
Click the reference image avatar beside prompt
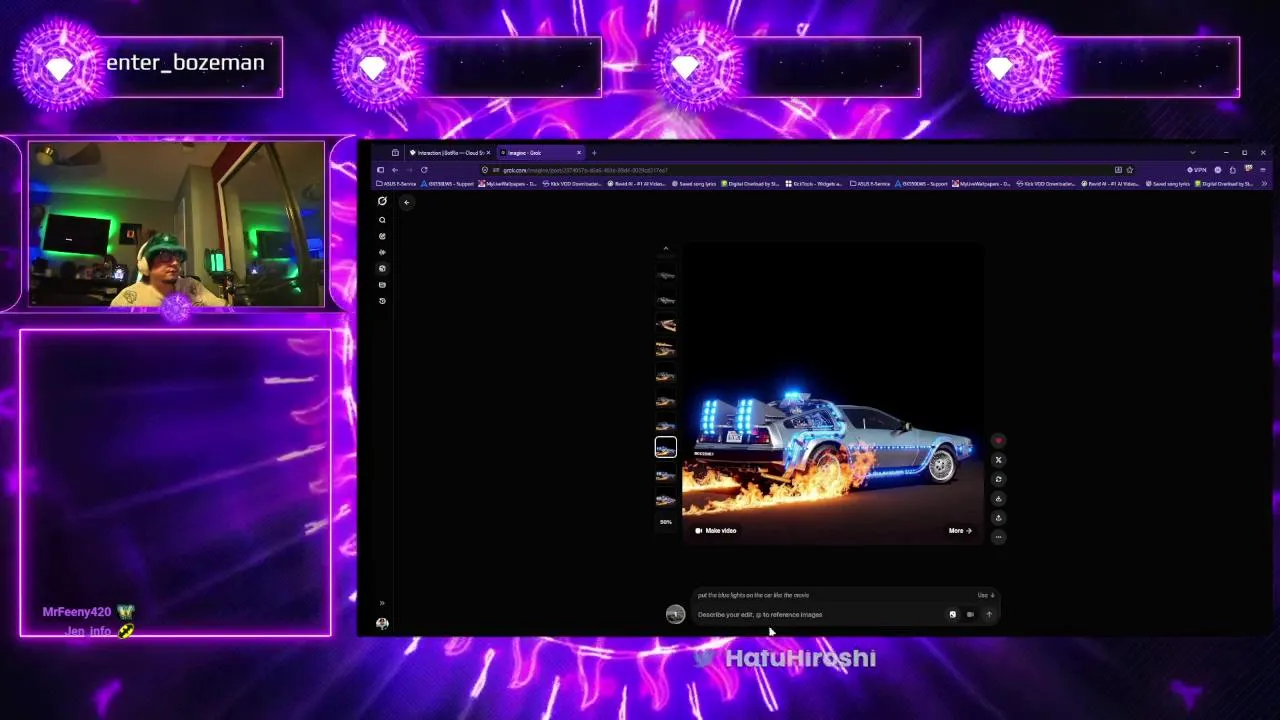pos(675,615)
